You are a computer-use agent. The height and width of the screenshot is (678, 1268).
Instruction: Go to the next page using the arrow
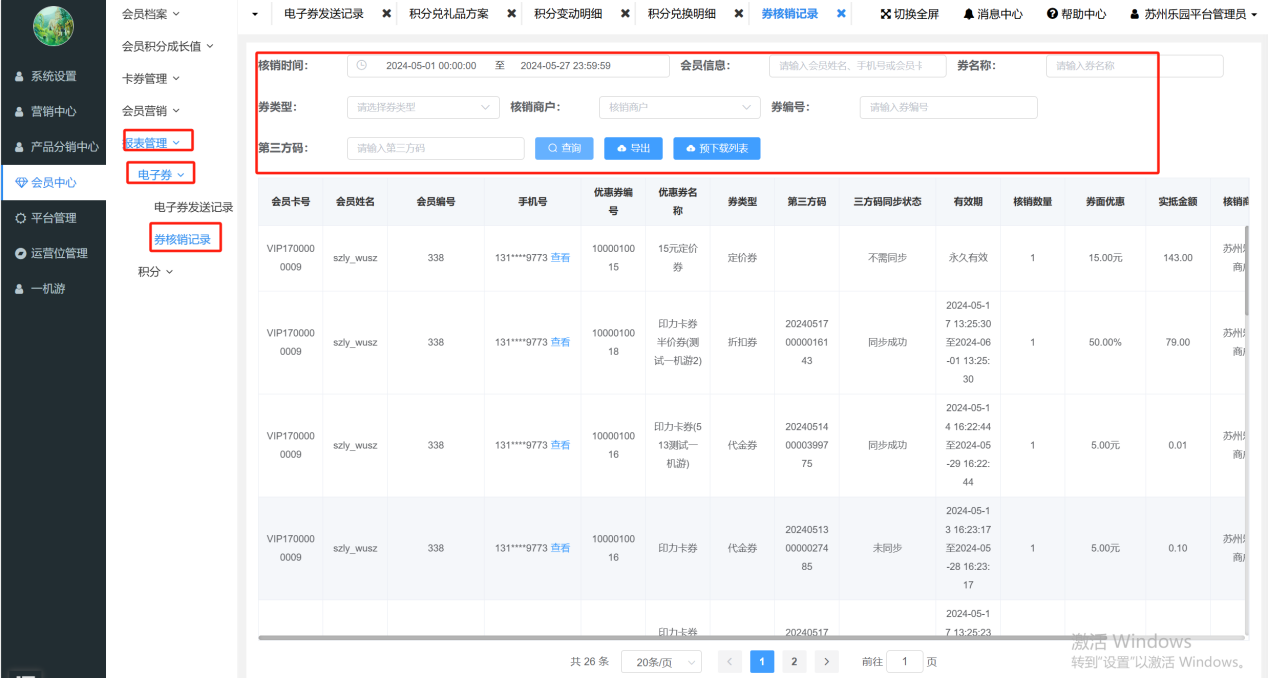pyautogui.click(x=826, y=661)
